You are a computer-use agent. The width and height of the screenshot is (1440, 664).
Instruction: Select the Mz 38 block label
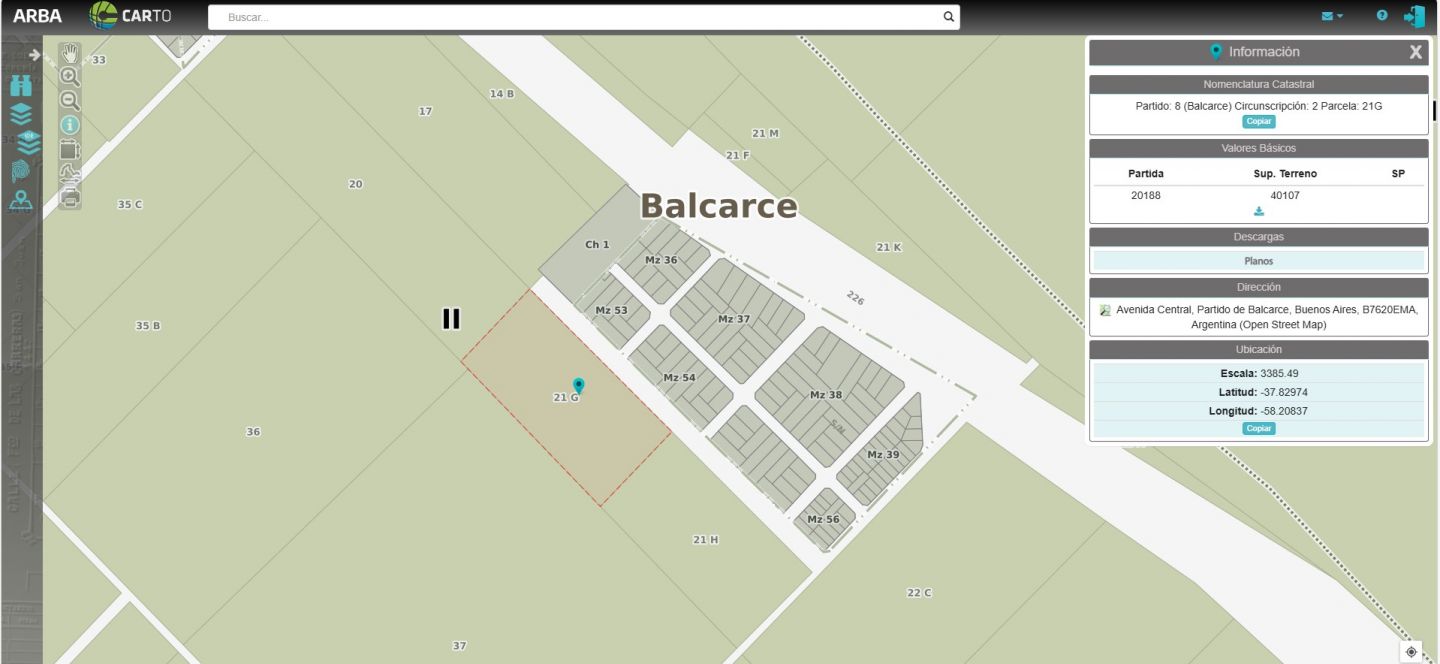point(826,395)
